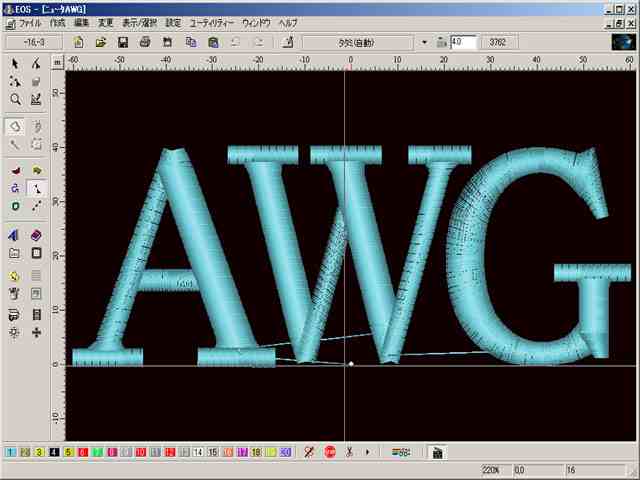Viewport: 640px width, 480px height.
Task: Click the scissors trim icon
Action: coord(349,452)
